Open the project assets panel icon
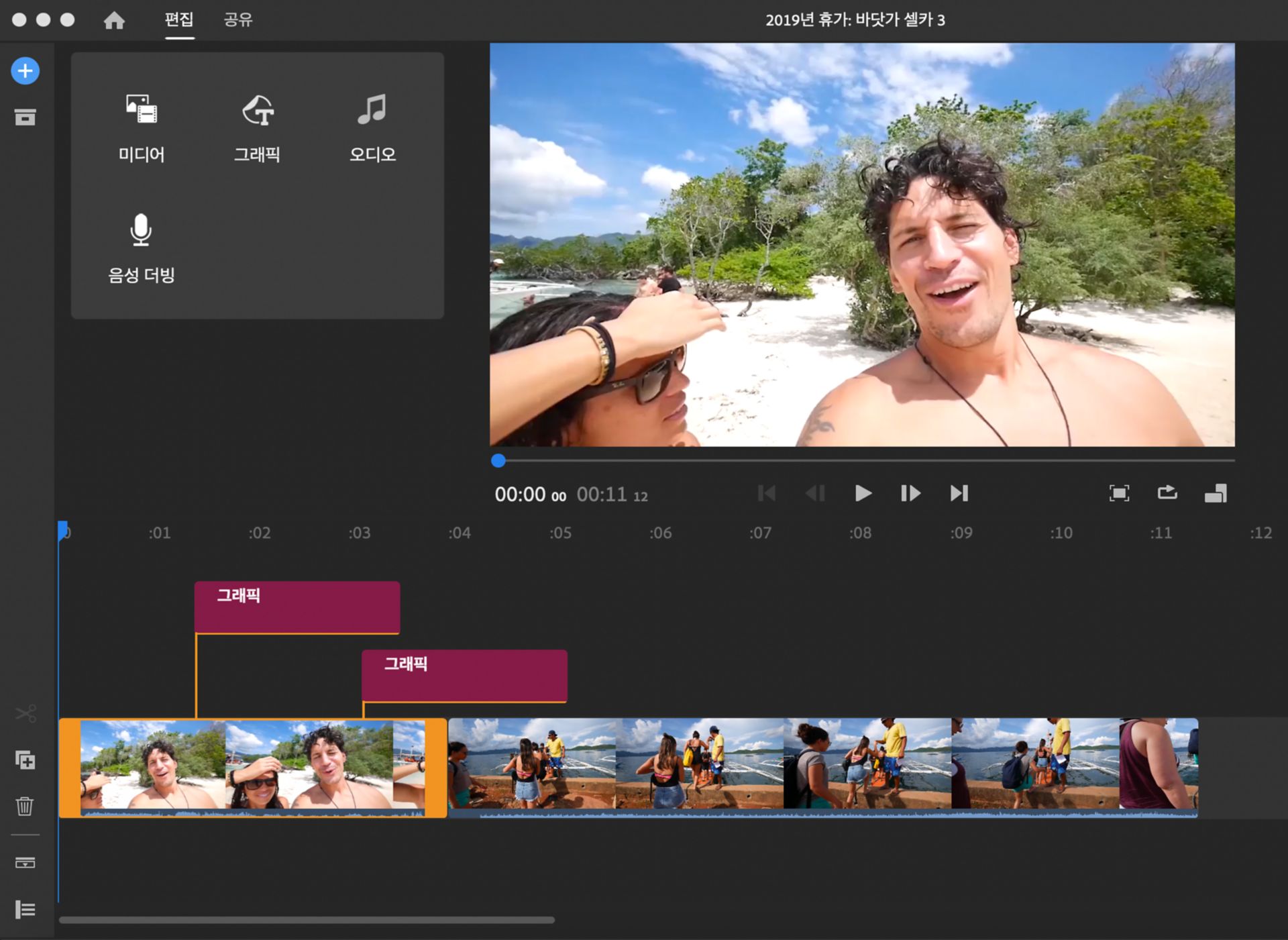Screen dimensions: 1288x940 pos(25,117)
